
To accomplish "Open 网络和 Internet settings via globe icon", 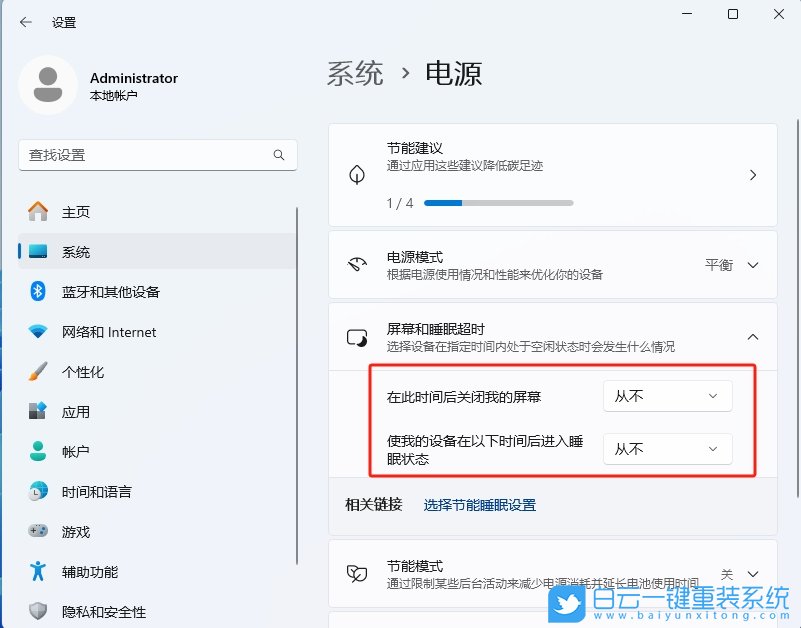I will [36, 332].
